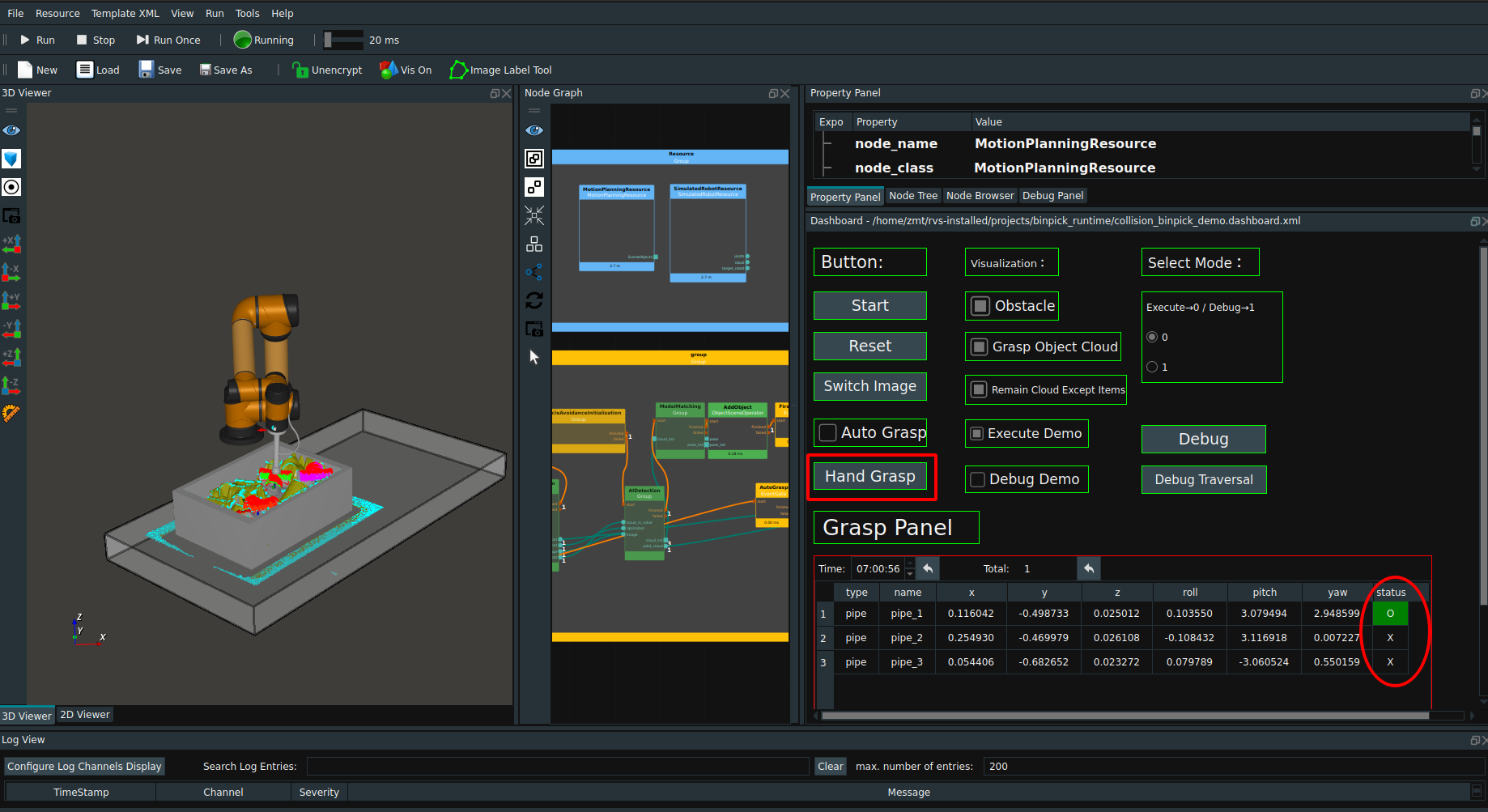Viewport: 1488px width, 812px height.
Task: Capture Node Graph screenshot with camera icon
Action: [x=534, y=329]
